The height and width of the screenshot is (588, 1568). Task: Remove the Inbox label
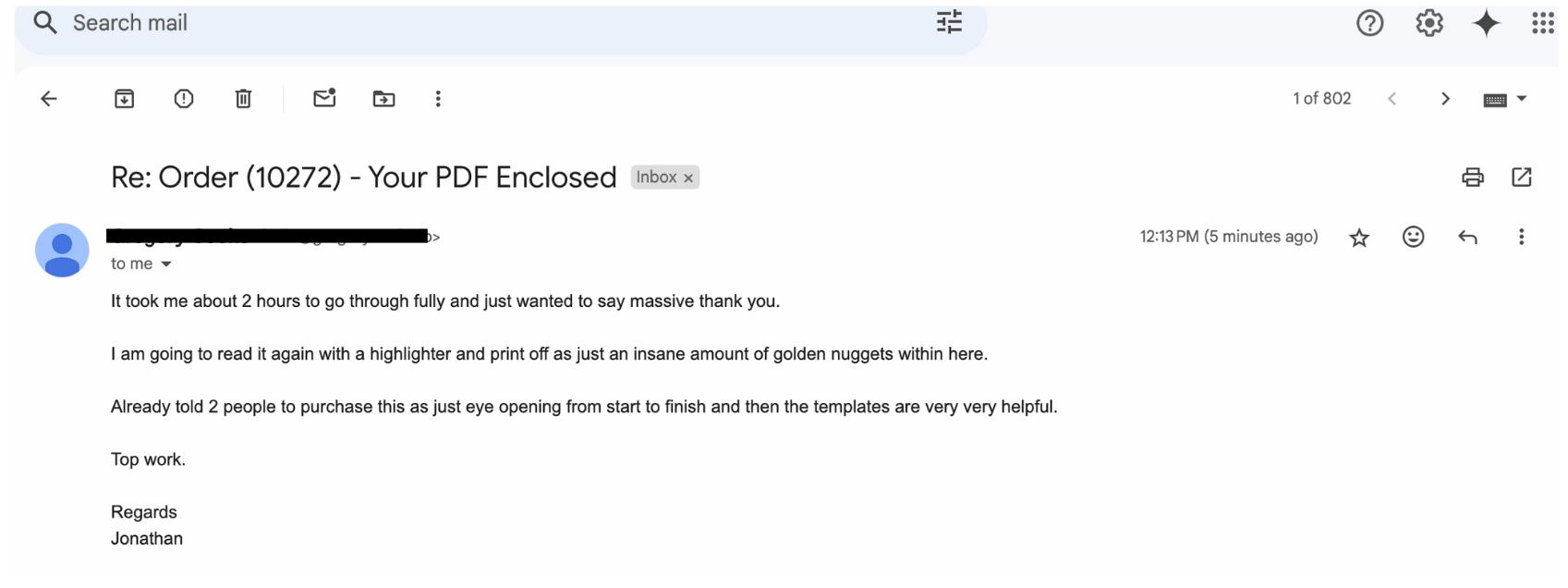[688, 178]
